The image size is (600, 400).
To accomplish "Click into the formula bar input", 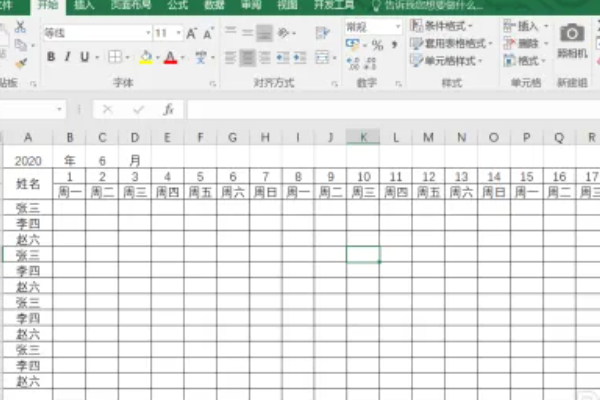I will [393, 110].
